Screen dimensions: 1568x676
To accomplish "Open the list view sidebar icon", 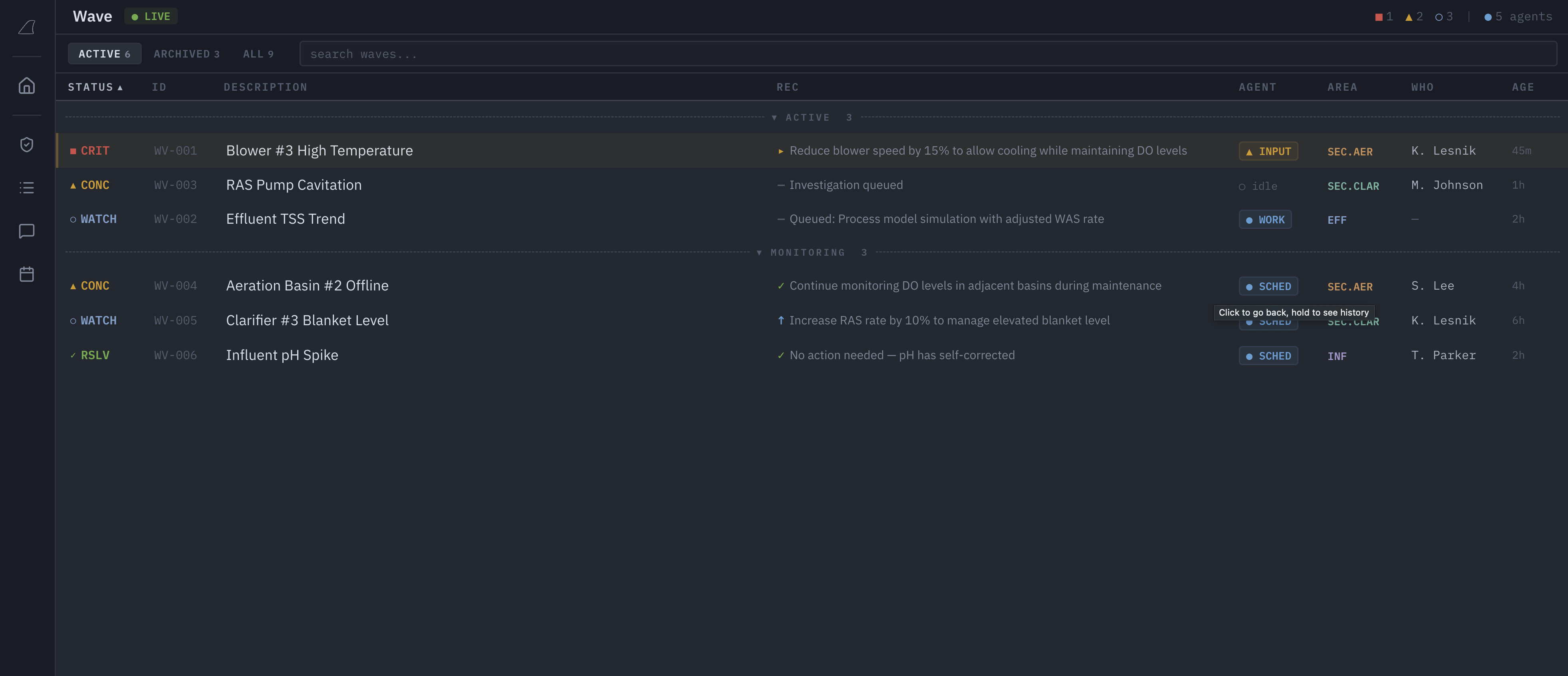I will pos(27,187).
